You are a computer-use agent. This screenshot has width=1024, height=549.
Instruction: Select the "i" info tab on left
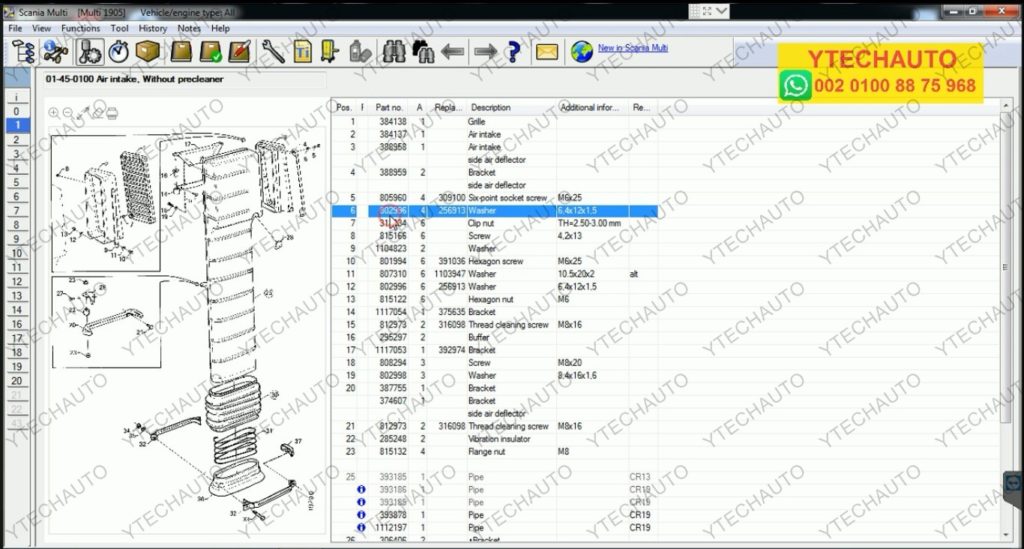tap(16, 98)
